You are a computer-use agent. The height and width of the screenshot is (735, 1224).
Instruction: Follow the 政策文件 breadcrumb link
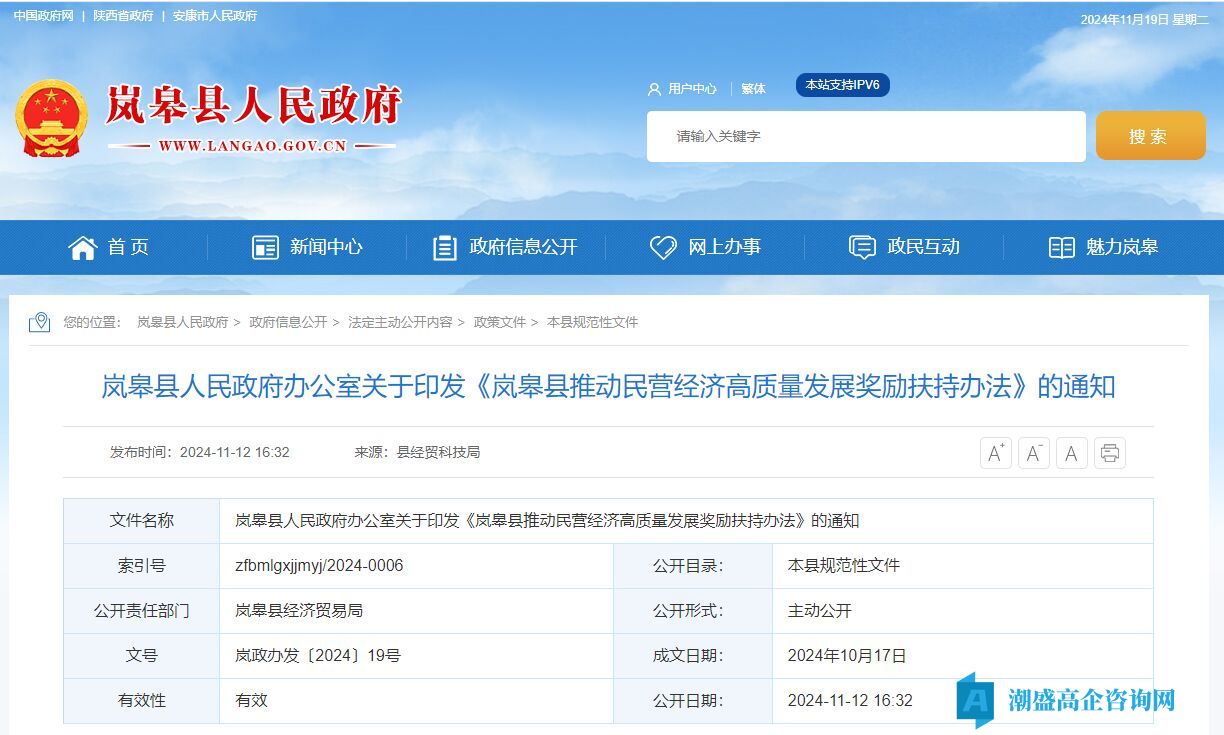pyautogui.click(x=499, y=322)
